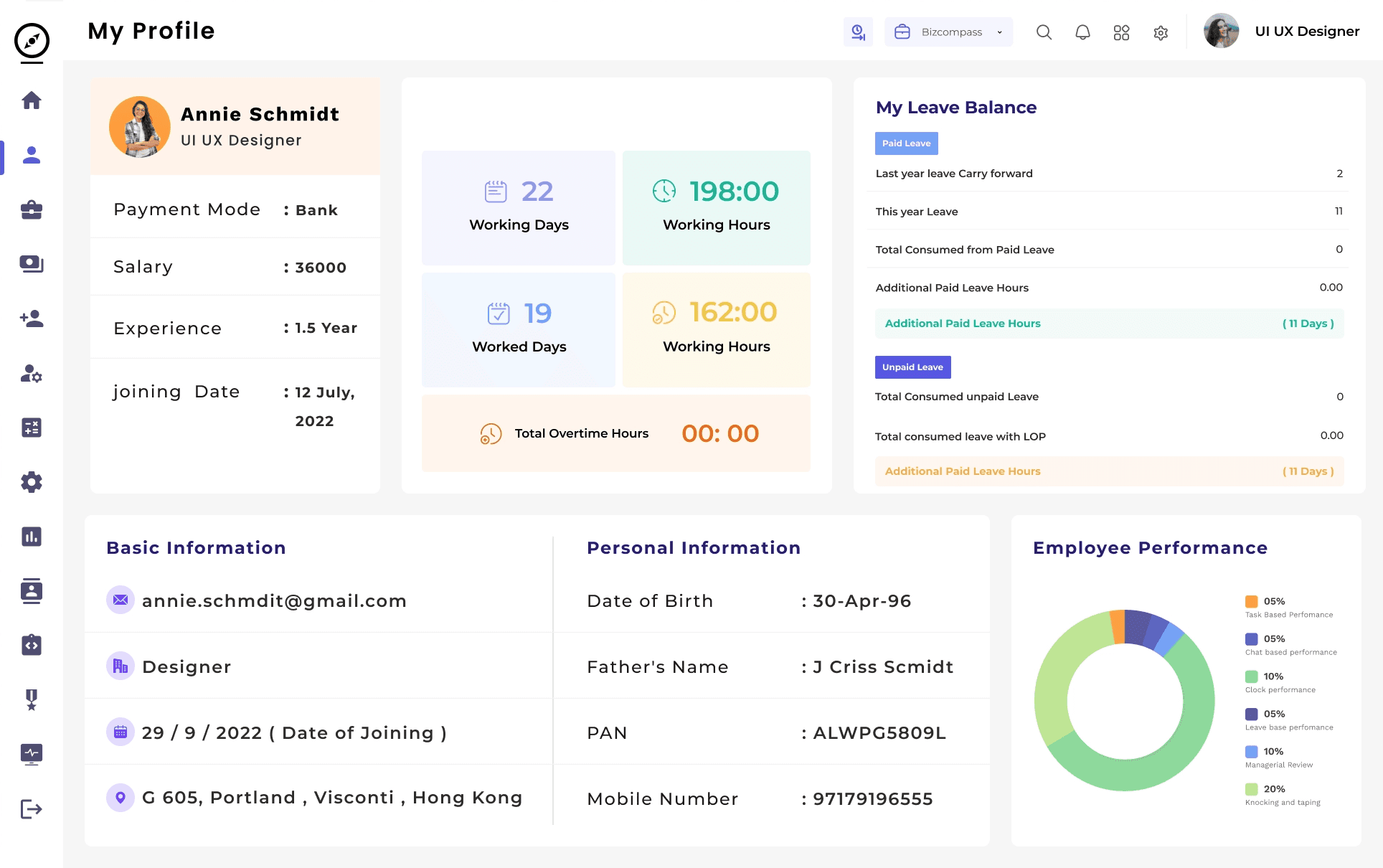Click the briefcase icon in sidebar
1383x868 pixels.
(32, 209)
